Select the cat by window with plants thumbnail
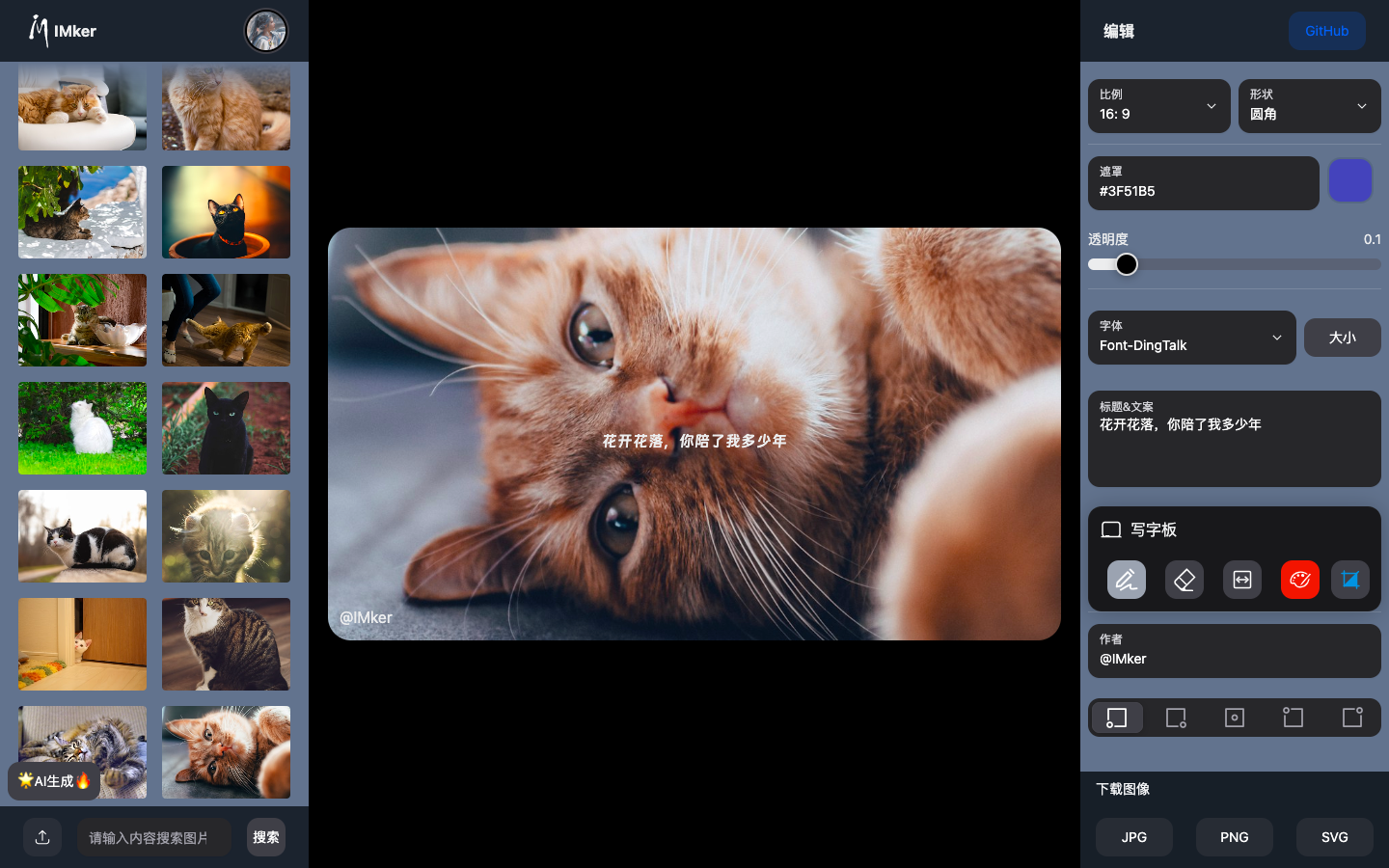 tap(83, 320)
